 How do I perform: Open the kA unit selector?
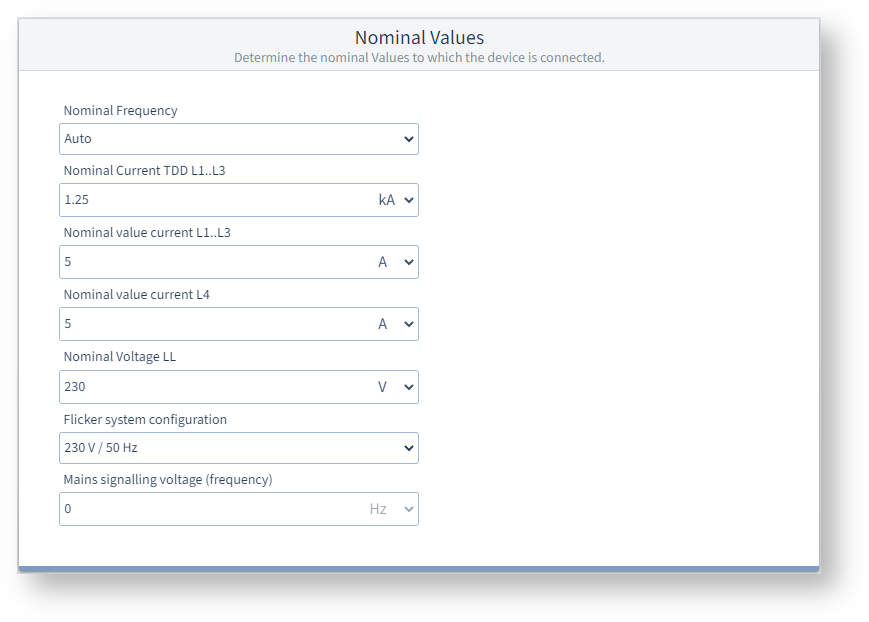[x=396, y=200]
